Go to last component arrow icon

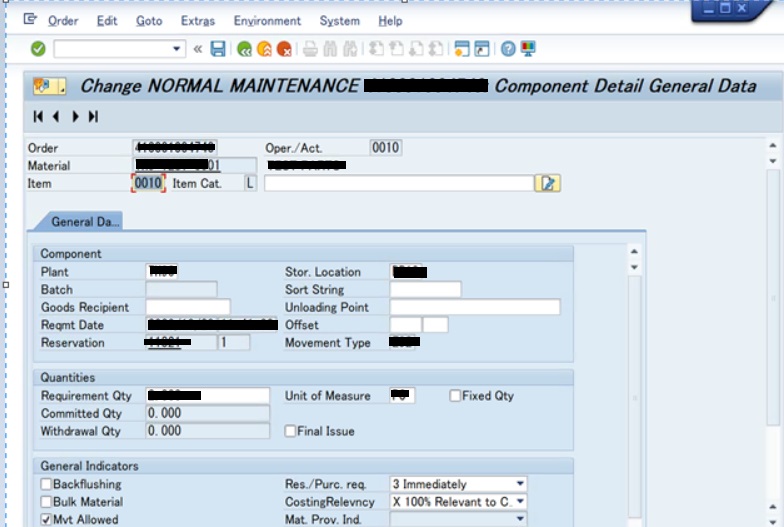coord(93,117)
